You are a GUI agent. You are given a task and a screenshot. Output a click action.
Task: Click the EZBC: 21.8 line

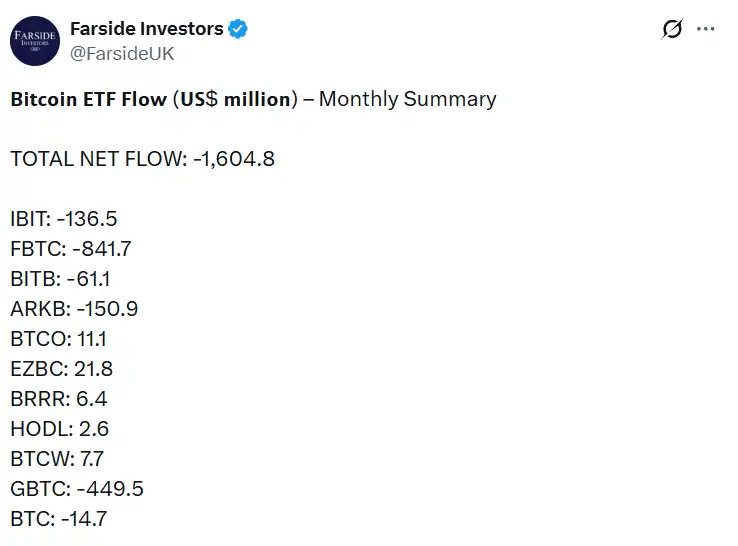pyautogui.click(x=61, y=369)
